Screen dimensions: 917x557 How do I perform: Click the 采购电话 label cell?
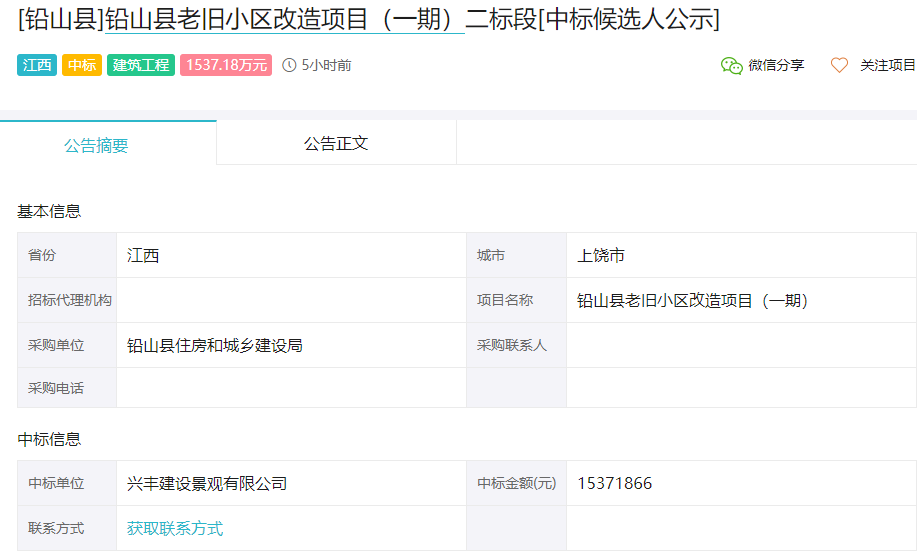[67, 388]
